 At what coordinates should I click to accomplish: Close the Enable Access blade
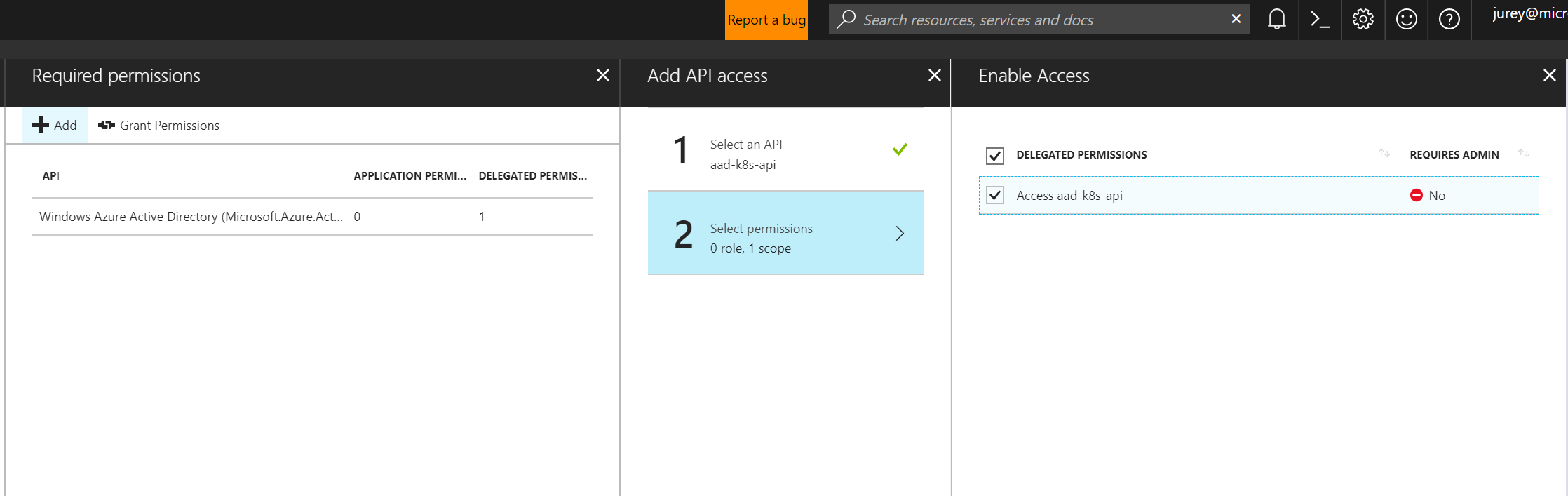click(x=1549, y=75)
